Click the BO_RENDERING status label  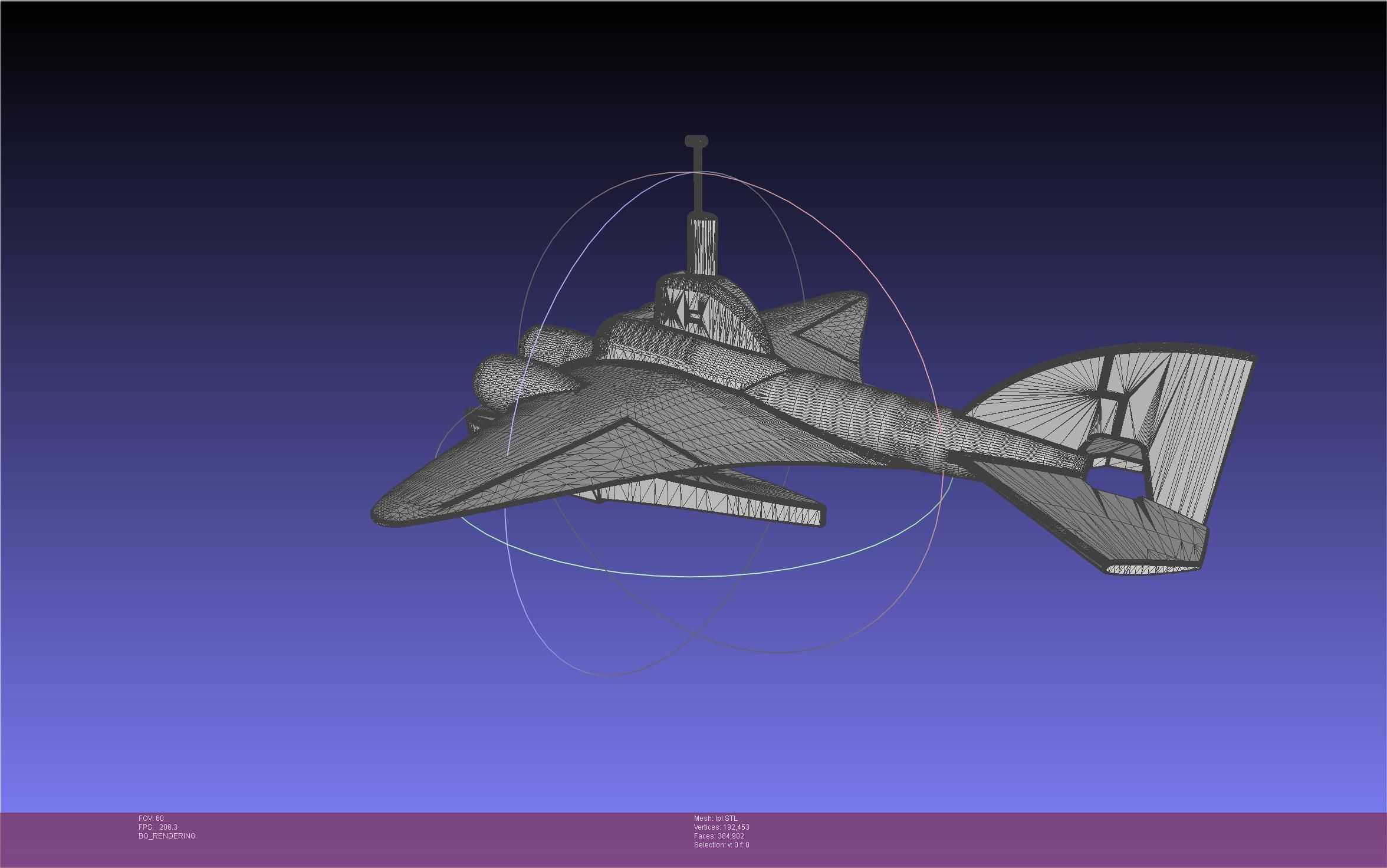[x=167, y=836]
